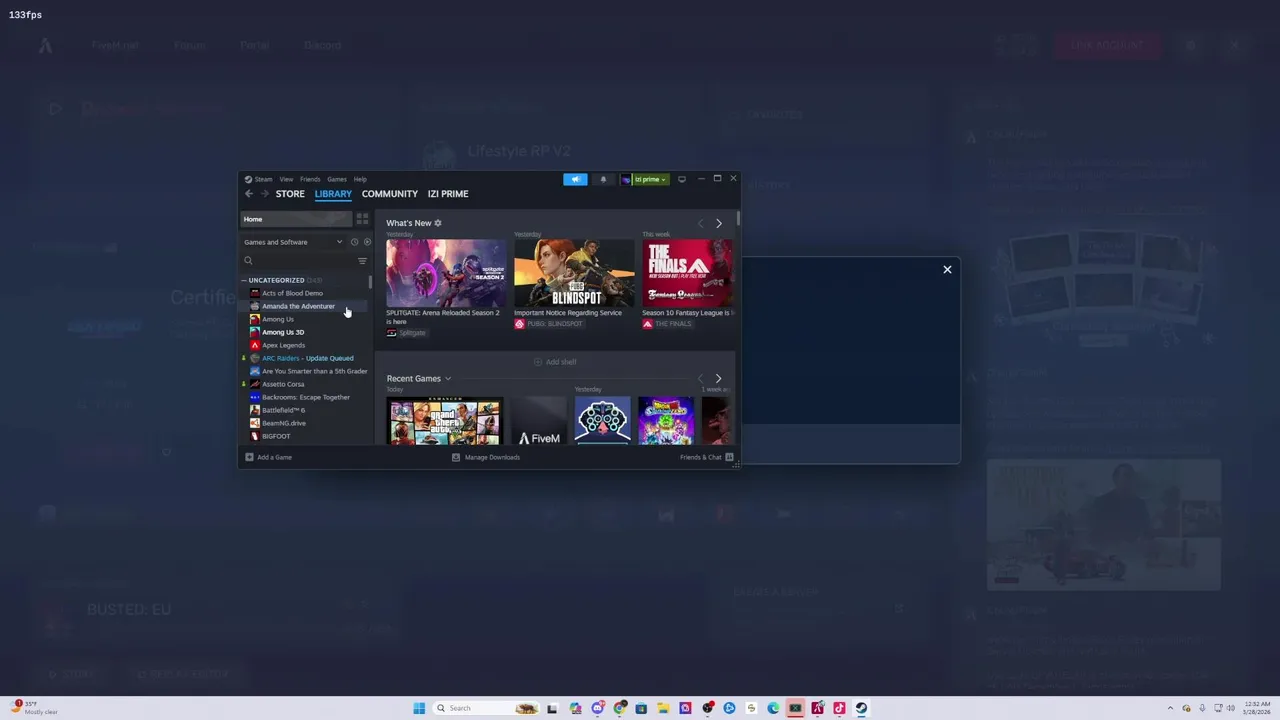The height and width of the screenshot is (720, 1280).
Task: Go to previous What's New items
Action: pyautogui.click(x=700, y=223)
